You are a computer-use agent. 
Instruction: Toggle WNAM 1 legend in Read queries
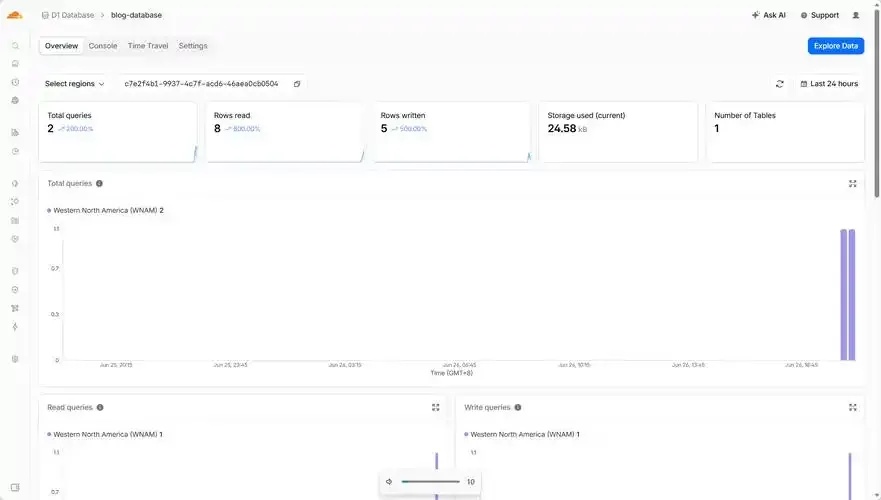coord(105,434)
